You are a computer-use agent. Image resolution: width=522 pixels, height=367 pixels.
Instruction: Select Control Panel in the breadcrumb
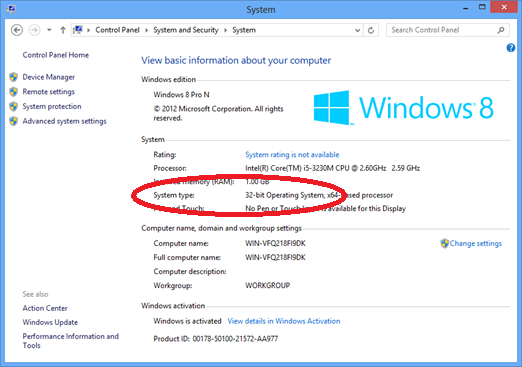[117, 30]
